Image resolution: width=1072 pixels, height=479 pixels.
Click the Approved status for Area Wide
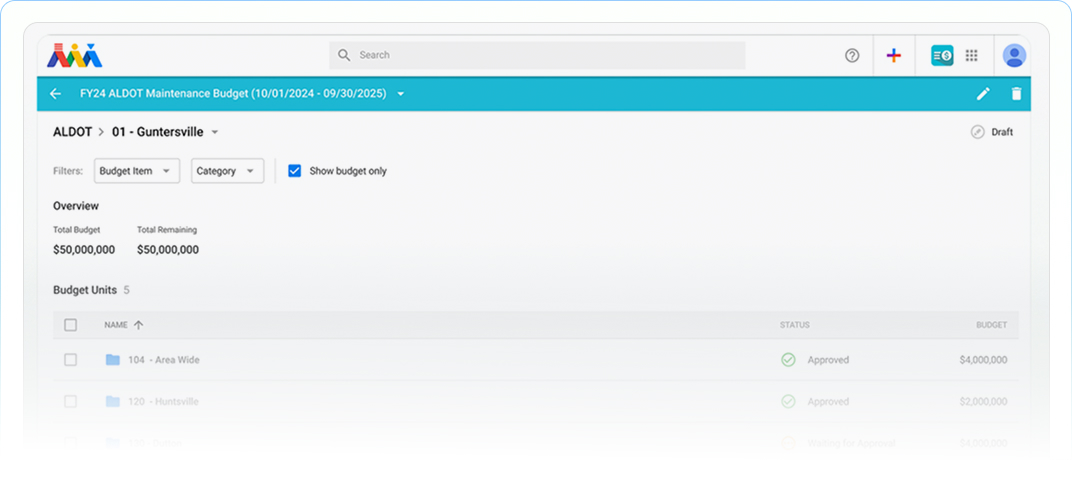click(x=828, y=359)
